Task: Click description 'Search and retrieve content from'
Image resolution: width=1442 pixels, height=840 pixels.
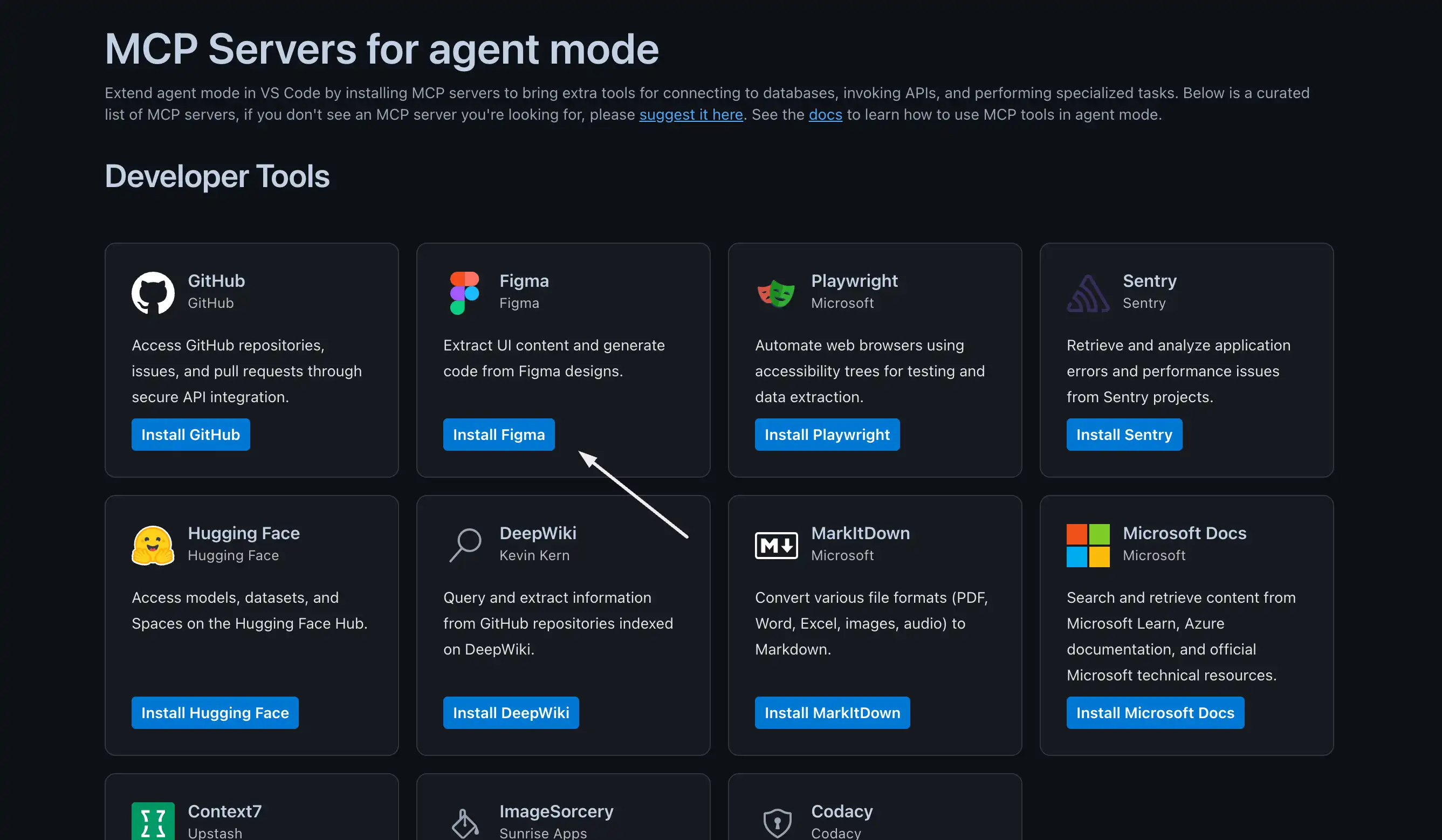Action: click(1181, 636)
